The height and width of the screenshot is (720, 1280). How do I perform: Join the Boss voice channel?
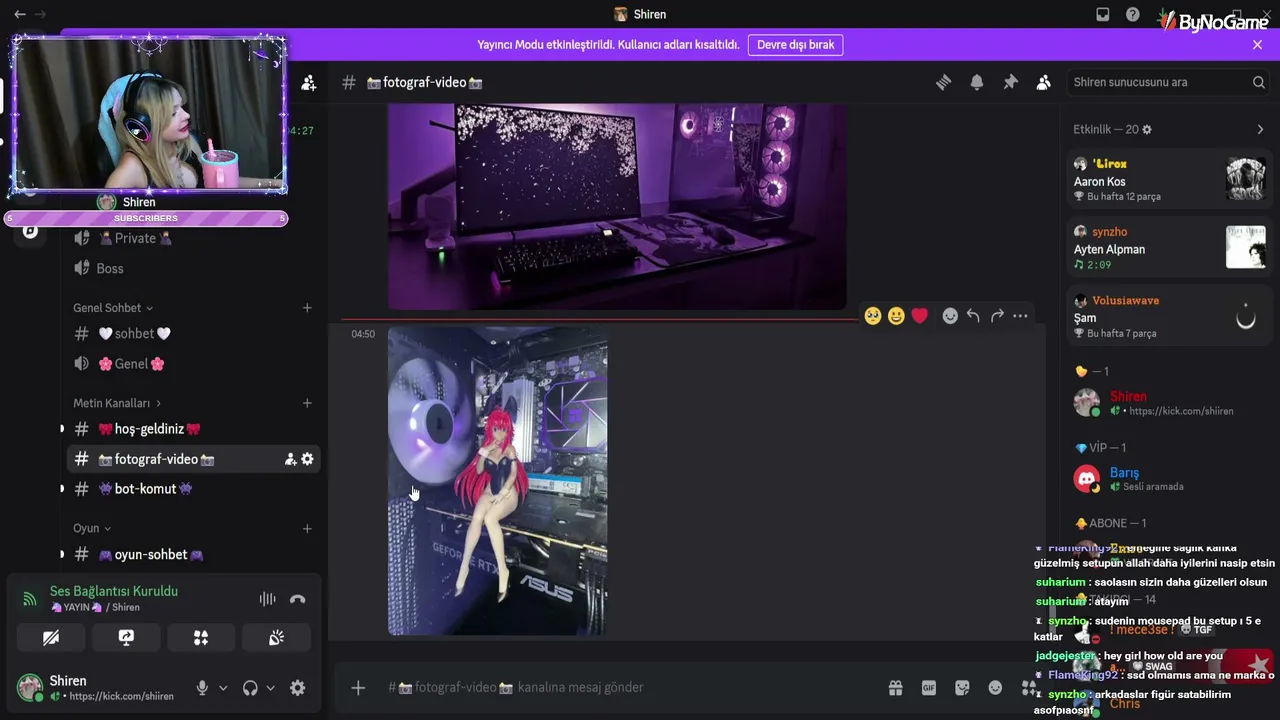coord(193,268)
